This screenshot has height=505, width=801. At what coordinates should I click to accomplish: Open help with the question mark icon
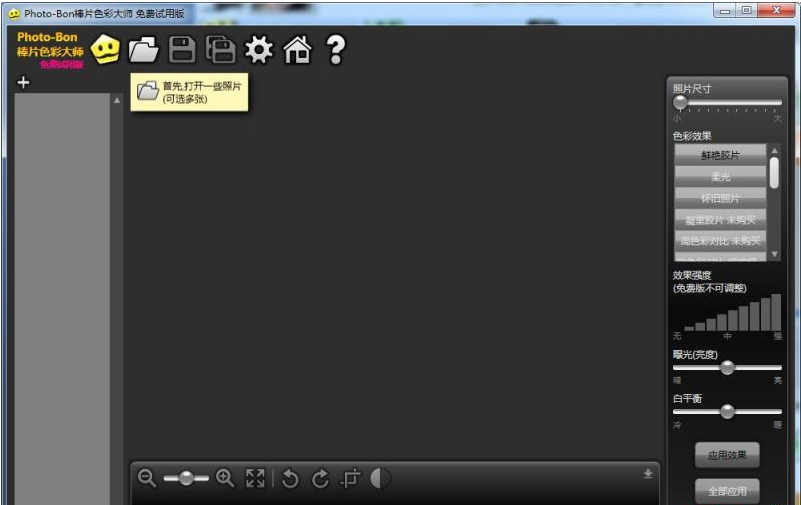(x=336, y=50)
